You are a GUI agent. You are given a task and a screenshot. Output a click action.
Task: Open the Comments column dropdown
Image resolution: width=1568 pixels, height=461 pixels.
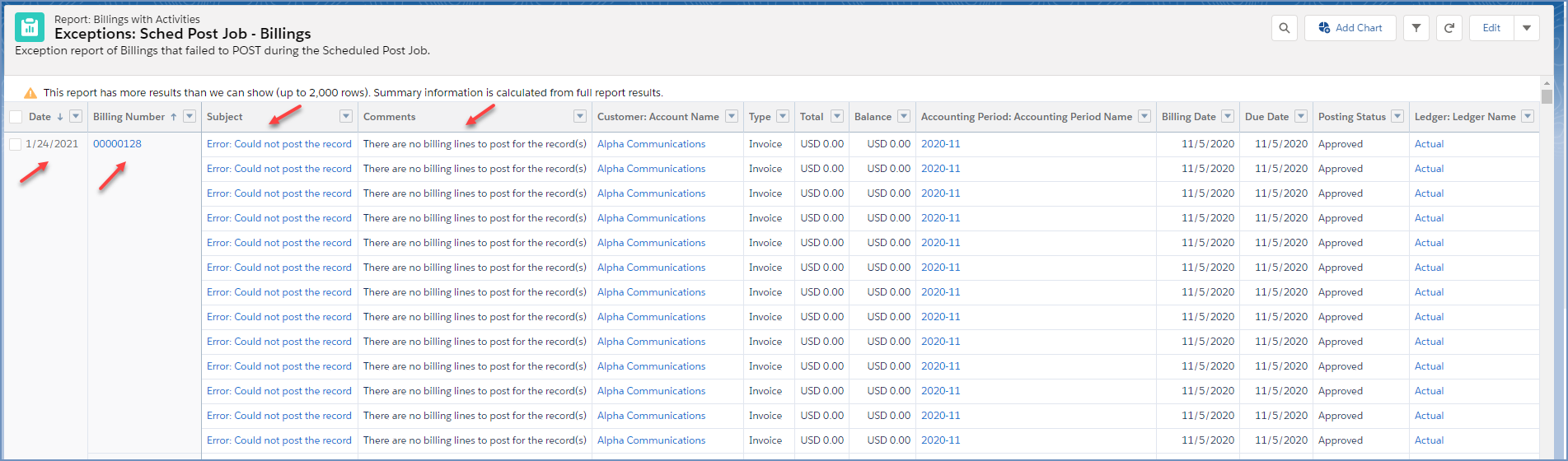[580, 117]
